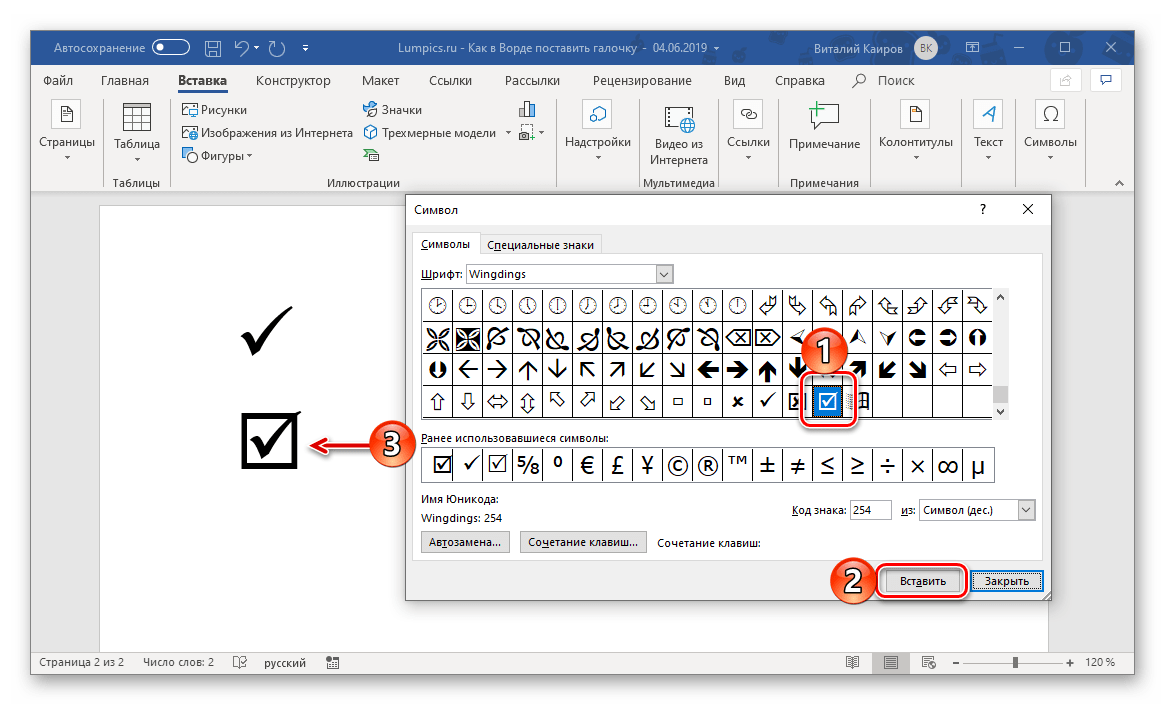This screenshot has width=1165, height=705.
Task: Open the Файл menu
Action: coord(58,80)
